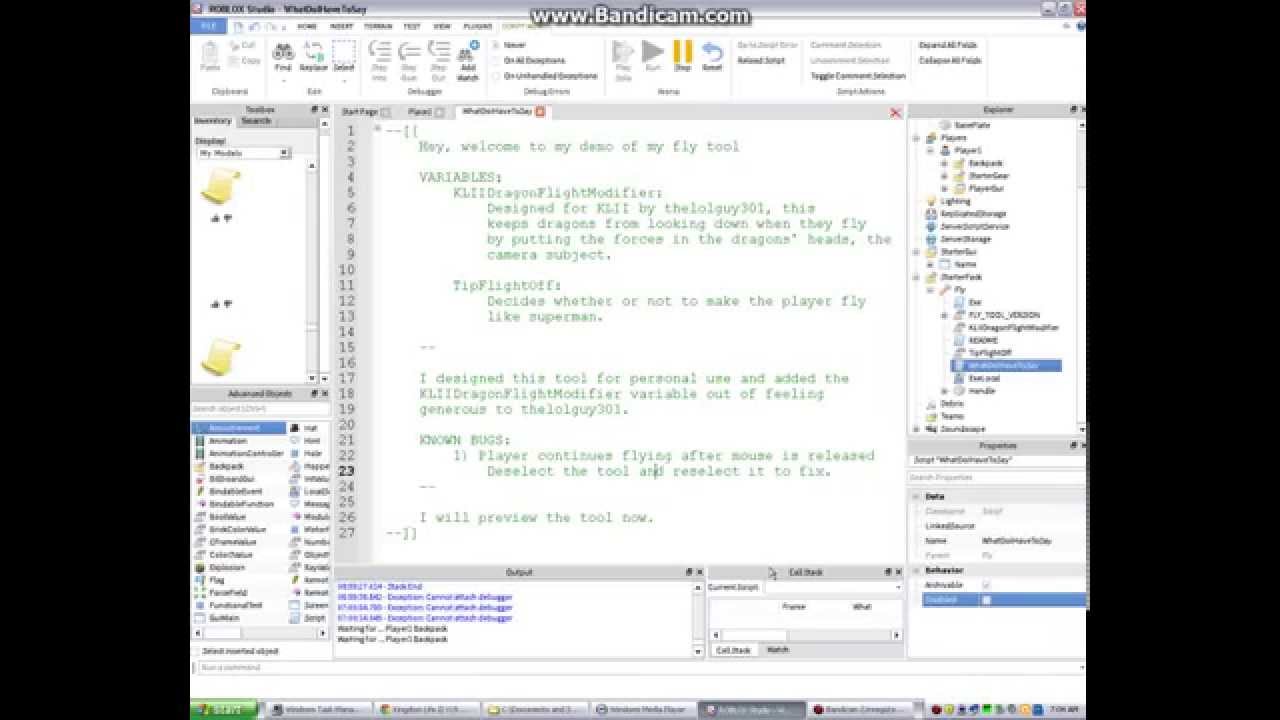Switch to the Watch tab
Viewport: 1280px width, 720px height.
pyautogui.click(x=777, y=650)
